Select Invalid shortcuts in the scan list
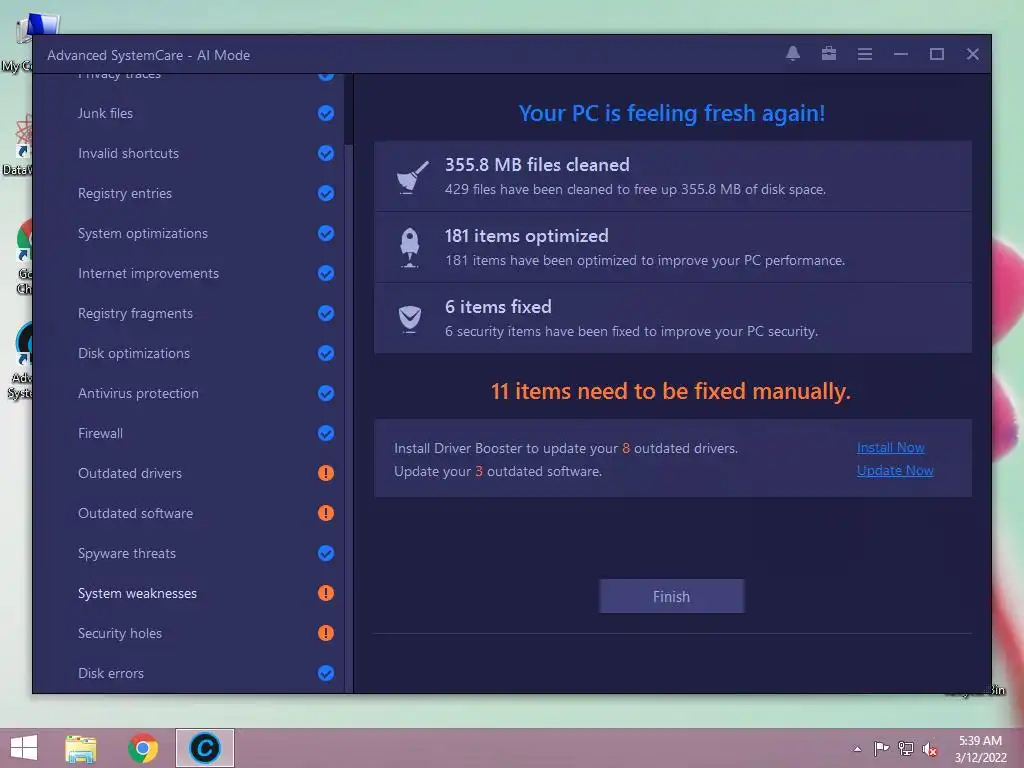This screenshot has width=1024, height=768. [x=128, y=153]
